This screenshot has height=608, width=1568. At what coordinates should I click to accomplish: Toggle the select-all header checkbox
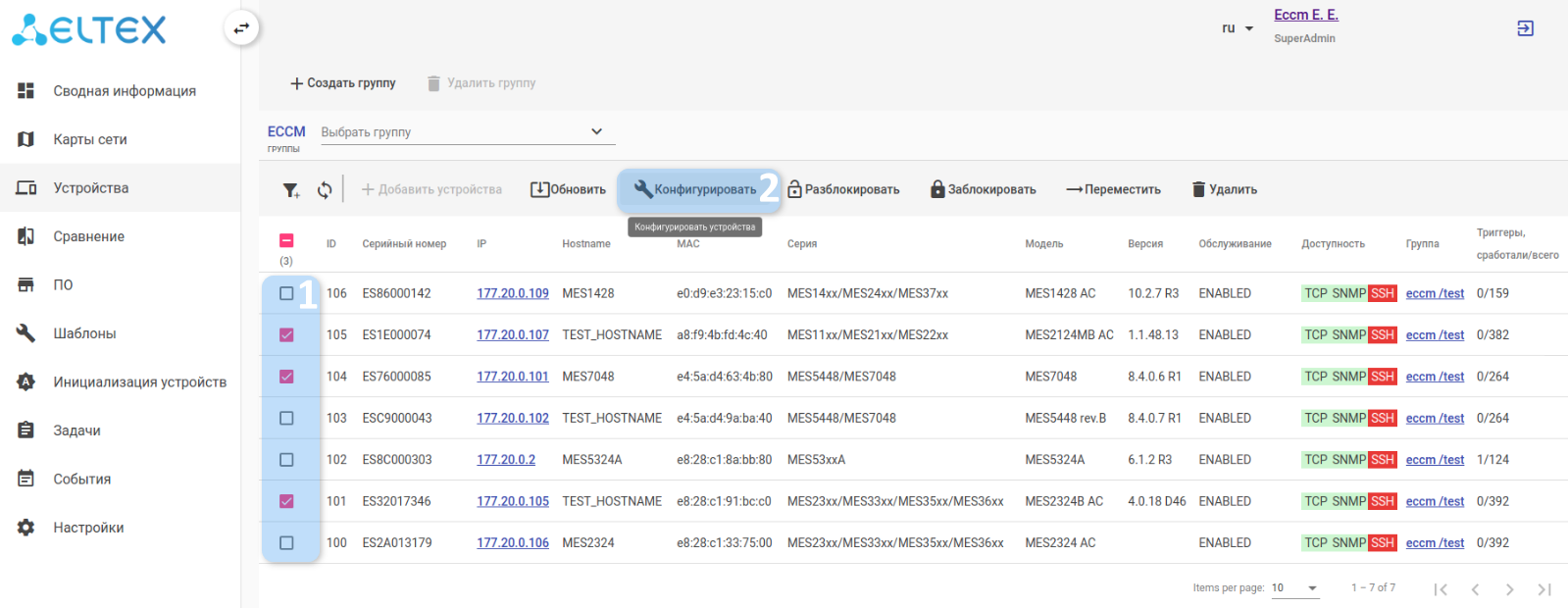[286, 241]
